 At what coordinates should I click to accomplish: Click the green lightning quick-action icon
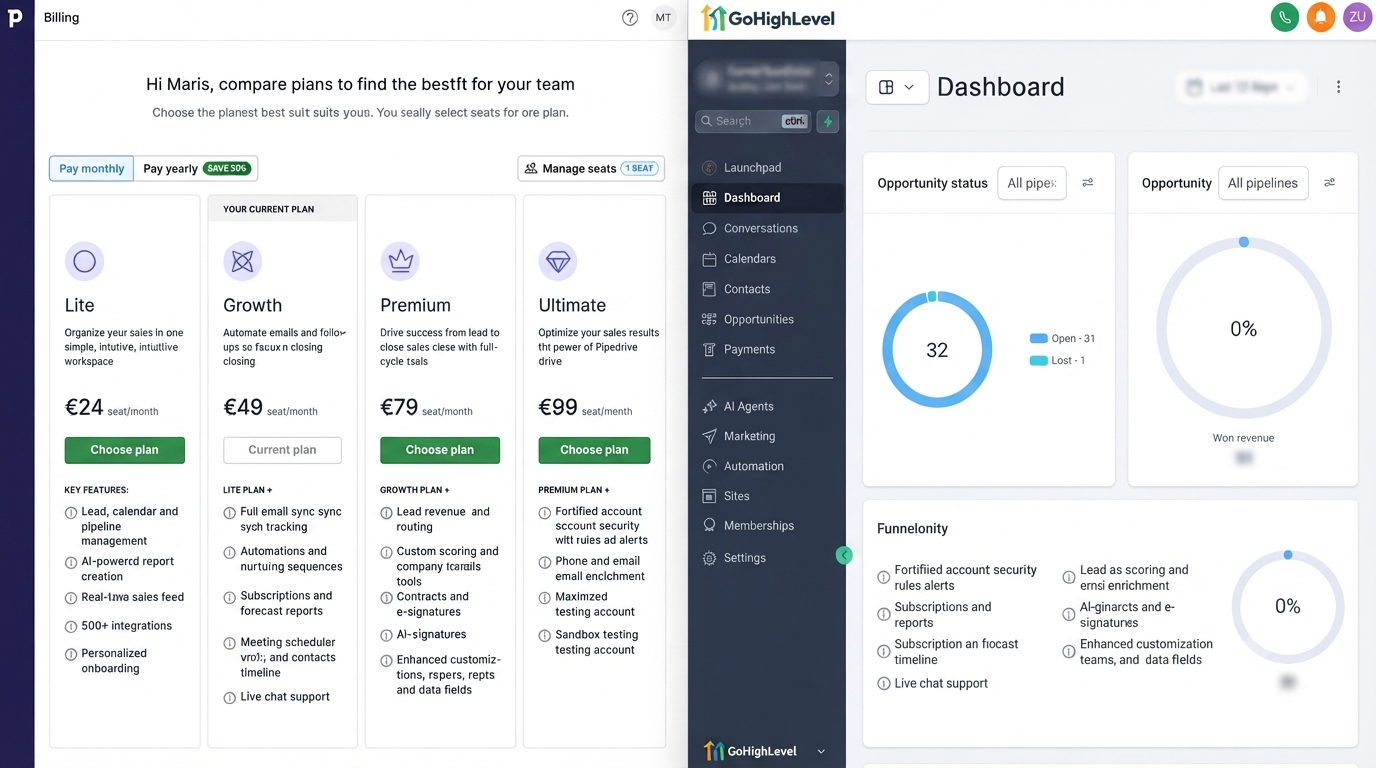828,122
